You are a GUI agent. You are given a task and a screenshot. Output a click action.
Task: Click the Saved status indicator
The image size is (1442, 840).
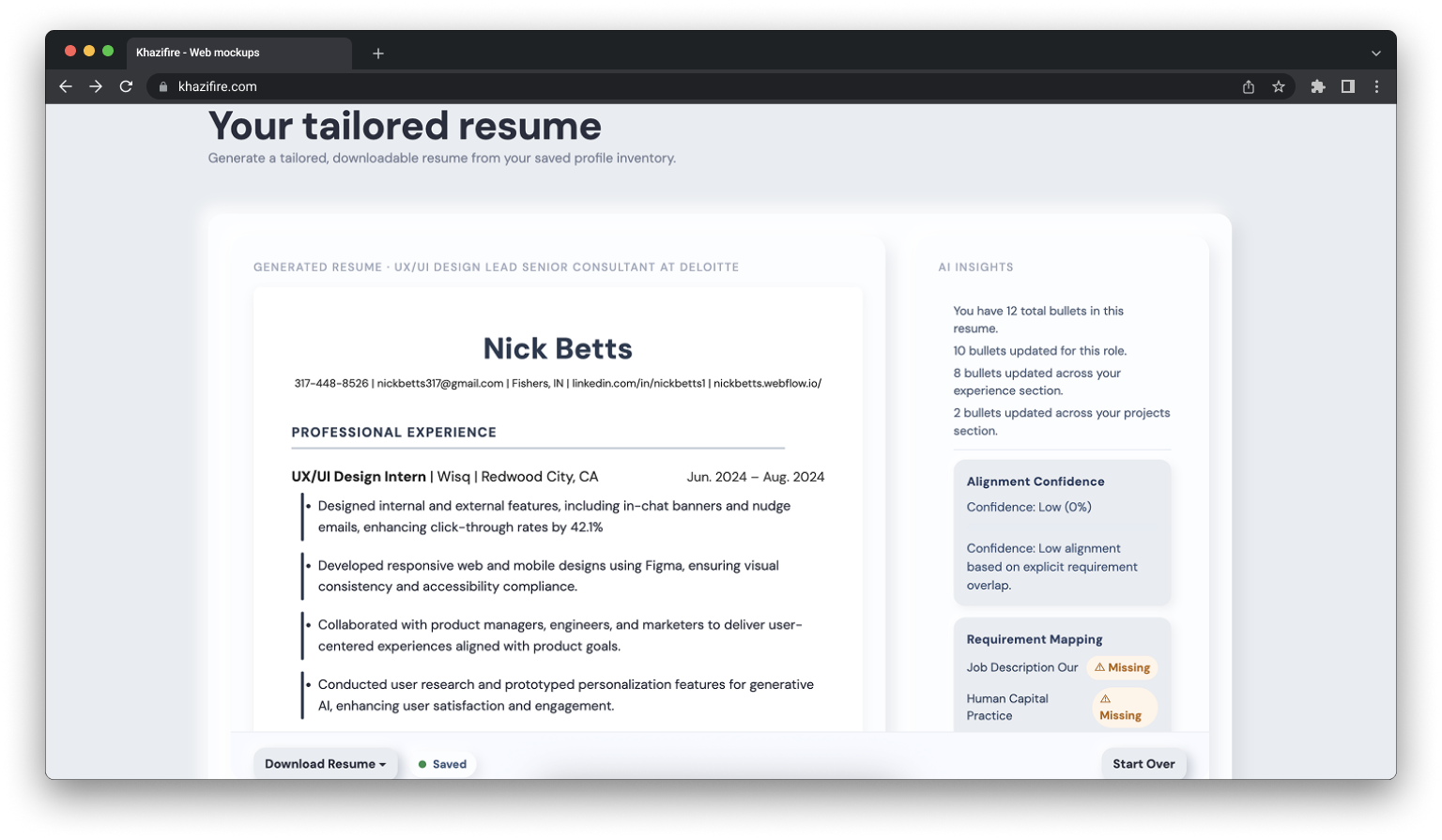point(443,764)
